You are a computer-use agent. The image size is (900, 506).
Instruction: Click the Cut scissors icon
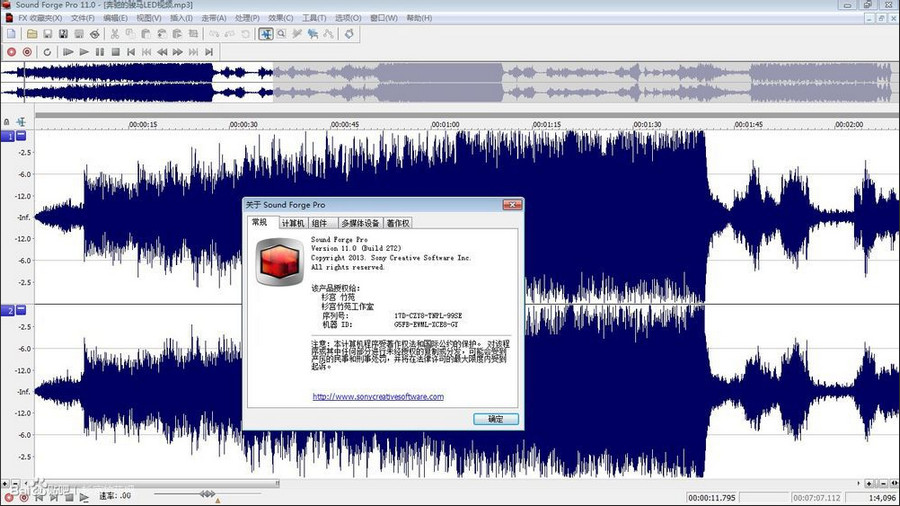coord(115,34)
